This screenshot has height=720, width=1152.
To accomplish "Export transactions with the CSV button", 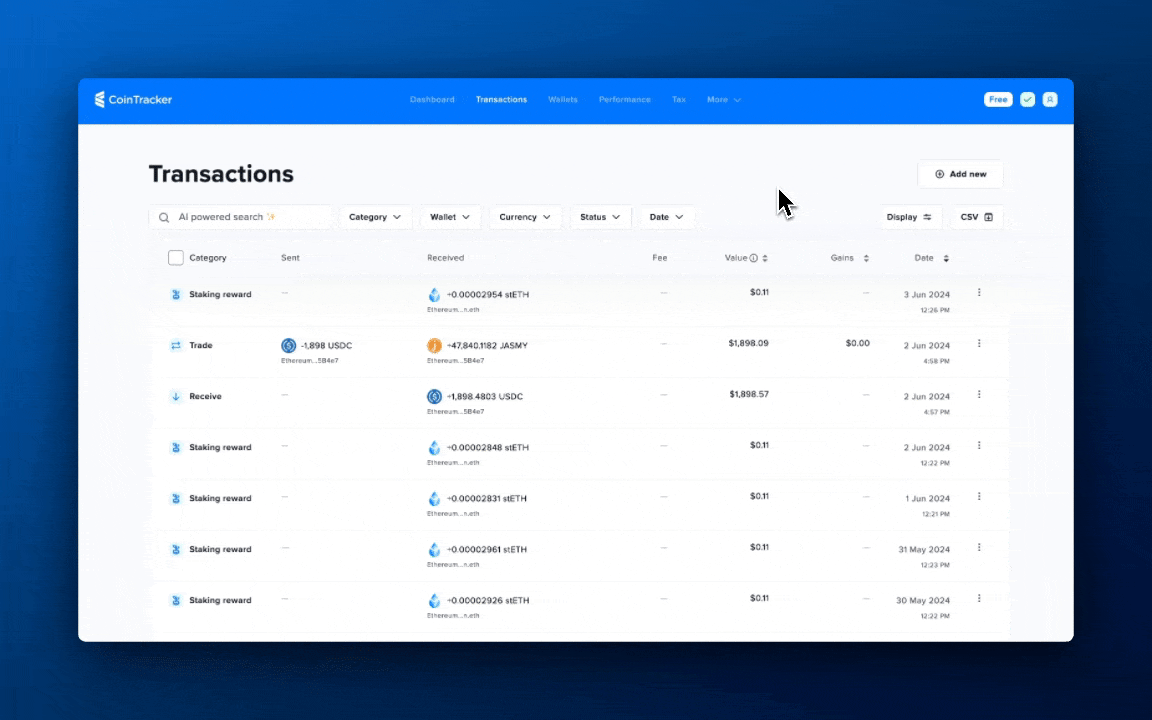I will pyautogui.click(x=976, y=217).
